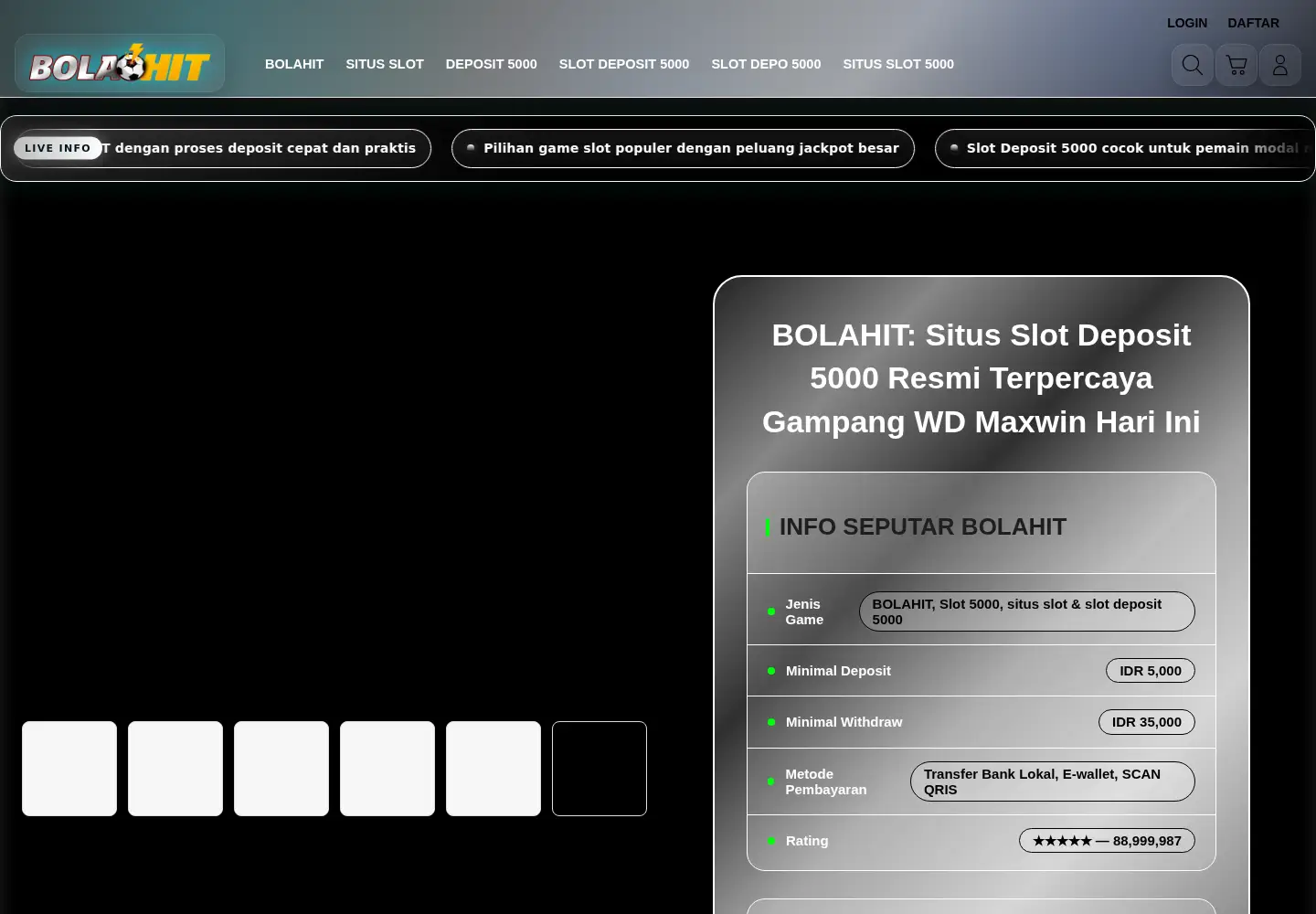
Task: Click ticker item 'Slot Deposit 5000 cocok'
Action: tap(1125, 148)
